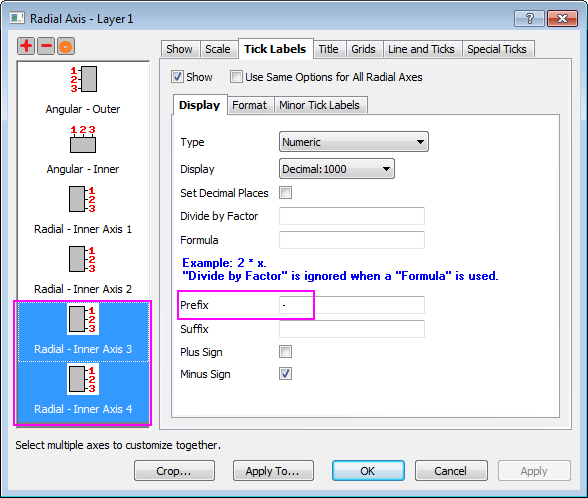Click the Suffix input field

click(x=352, y=329)
